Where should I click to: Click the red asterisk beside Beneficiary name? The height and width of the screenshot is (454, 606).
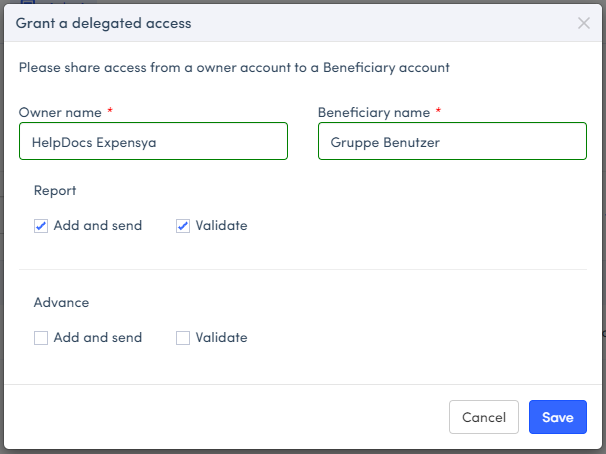point(438,111)
